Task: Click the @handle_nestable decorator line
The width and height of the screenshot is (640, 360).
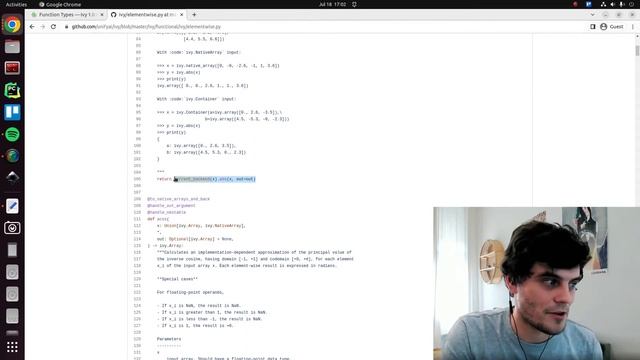Action: pos(167,212)
